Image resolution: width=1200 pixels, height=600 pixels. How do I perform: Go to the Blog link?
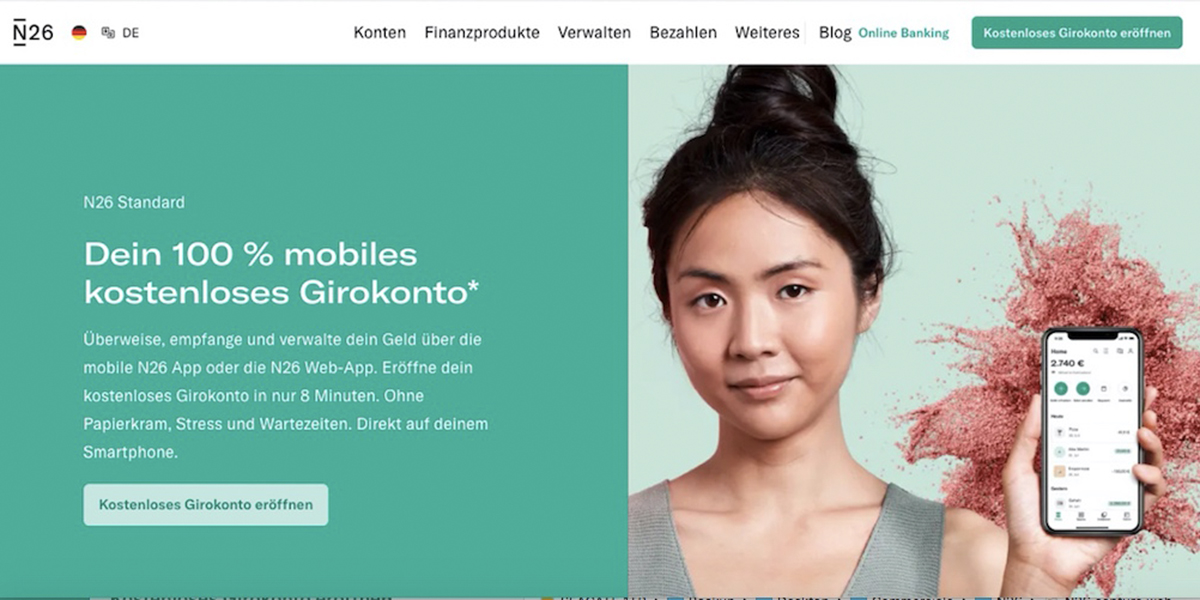tap(835, 32)
